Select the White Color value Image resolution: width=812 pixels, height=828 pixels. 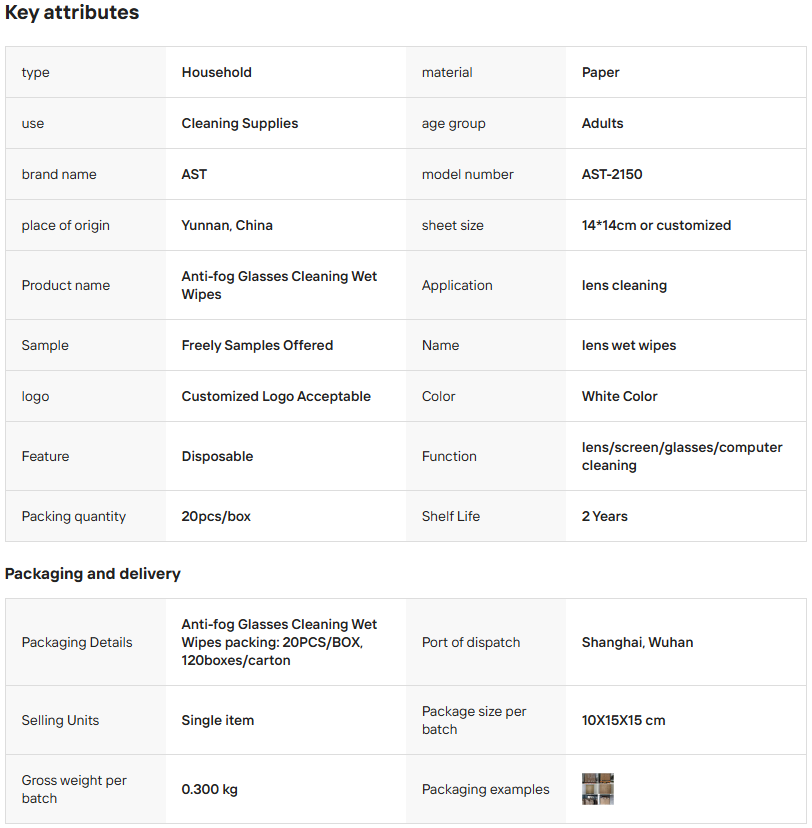(620, 396)
